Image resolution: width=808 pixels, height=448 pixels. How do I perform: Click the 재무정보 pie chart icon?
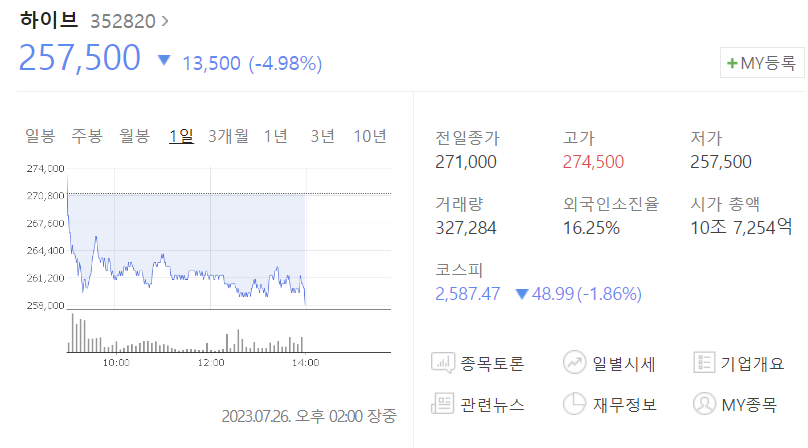tap(574, 404)
